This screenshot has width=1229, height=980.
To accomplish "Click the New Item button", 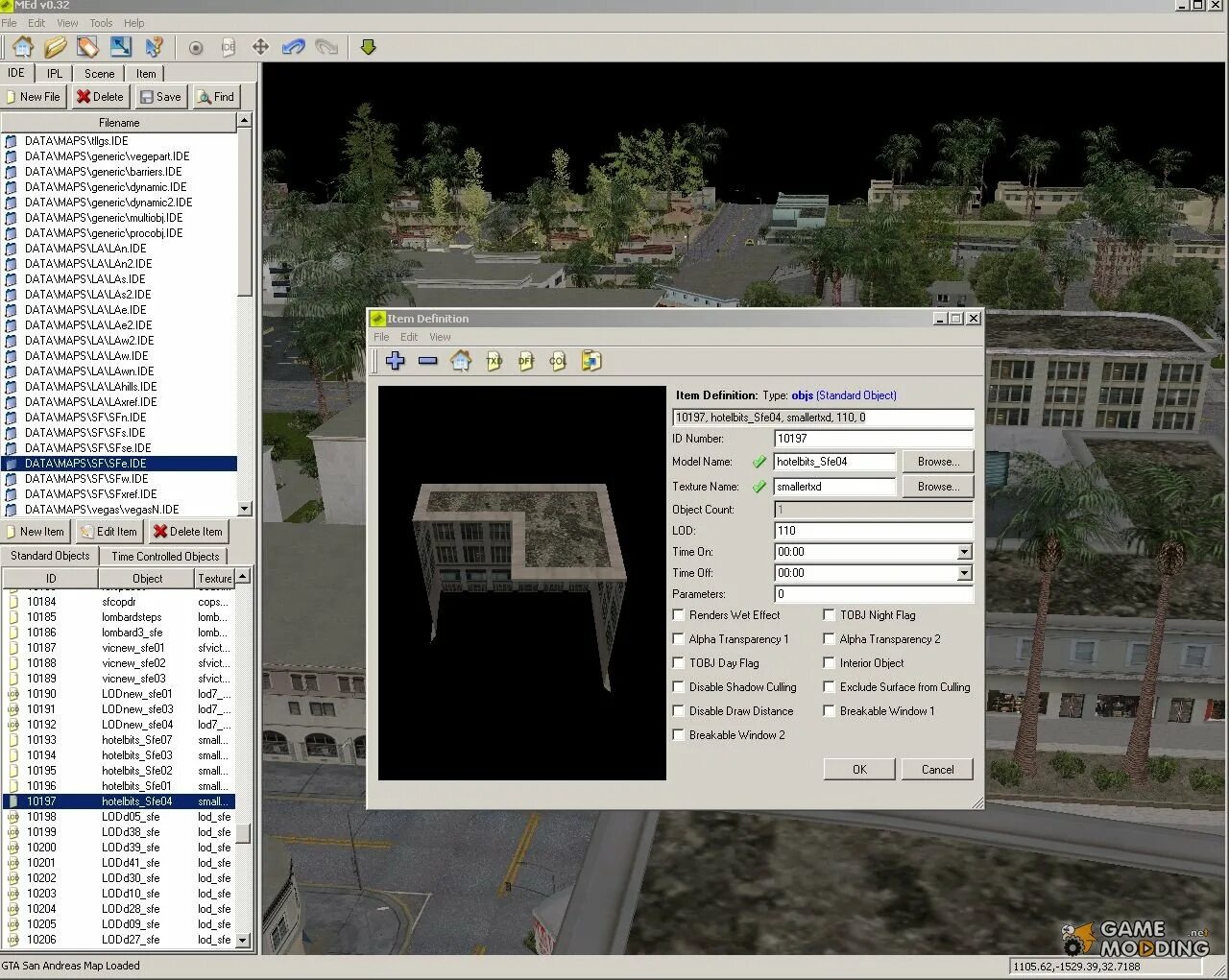I will coord(36,532).
